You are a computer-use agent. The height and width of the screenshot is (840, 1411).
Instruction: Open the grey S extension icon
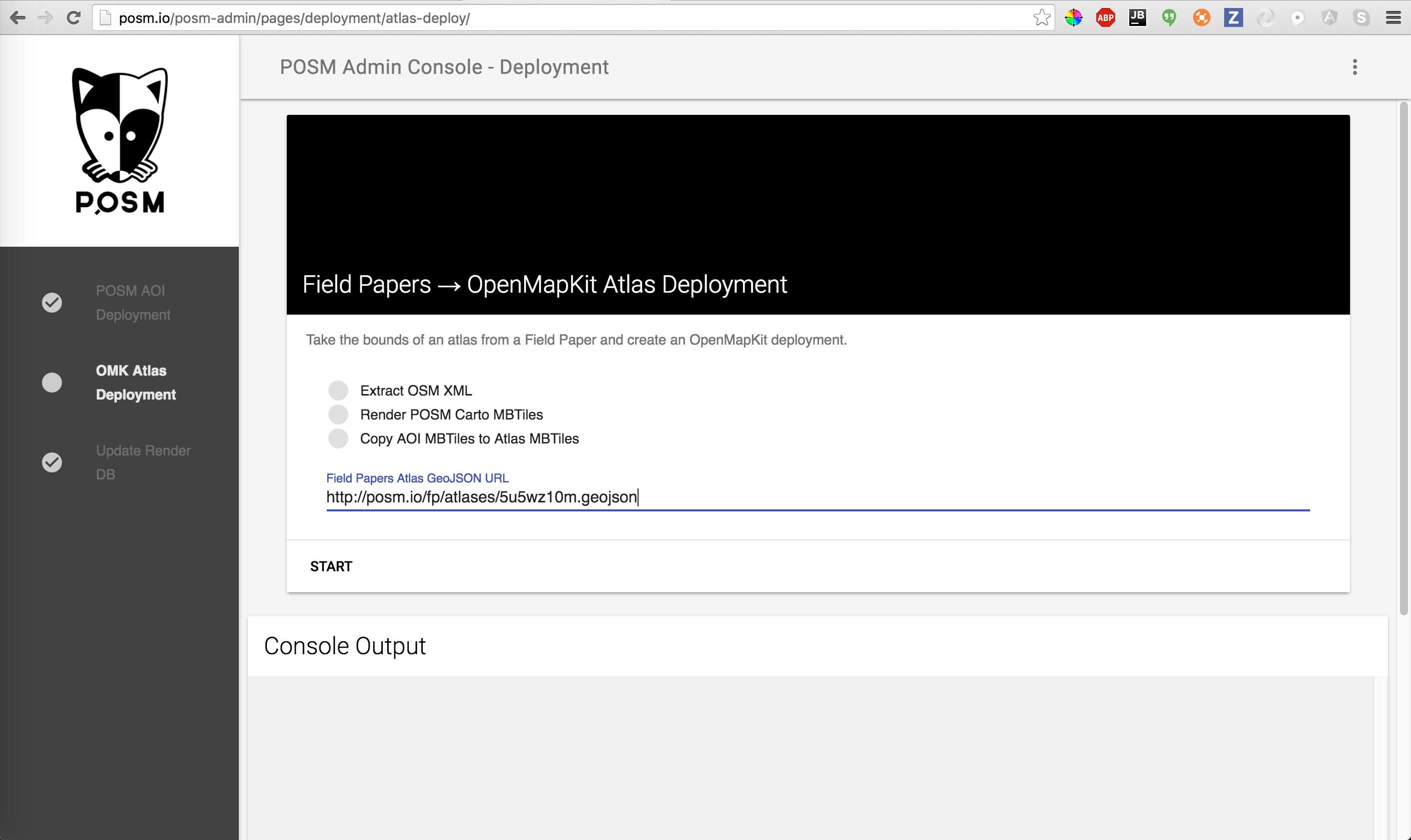point(1362,18)
